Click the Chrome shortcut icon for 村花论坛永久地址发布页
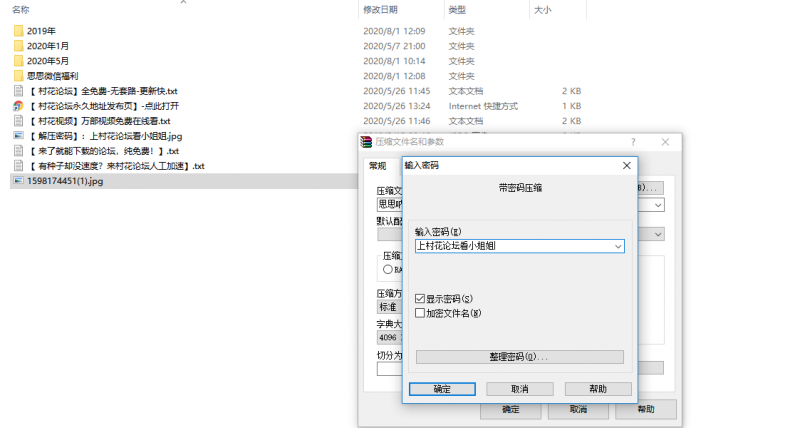This screenshot has width=800, height=428. 19,106
